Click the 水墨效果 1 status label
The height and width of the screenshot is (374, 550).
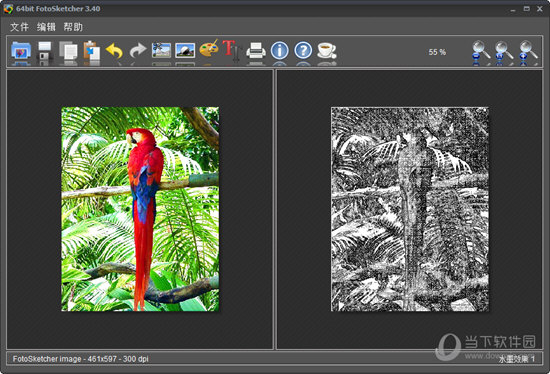click(517, 359)
